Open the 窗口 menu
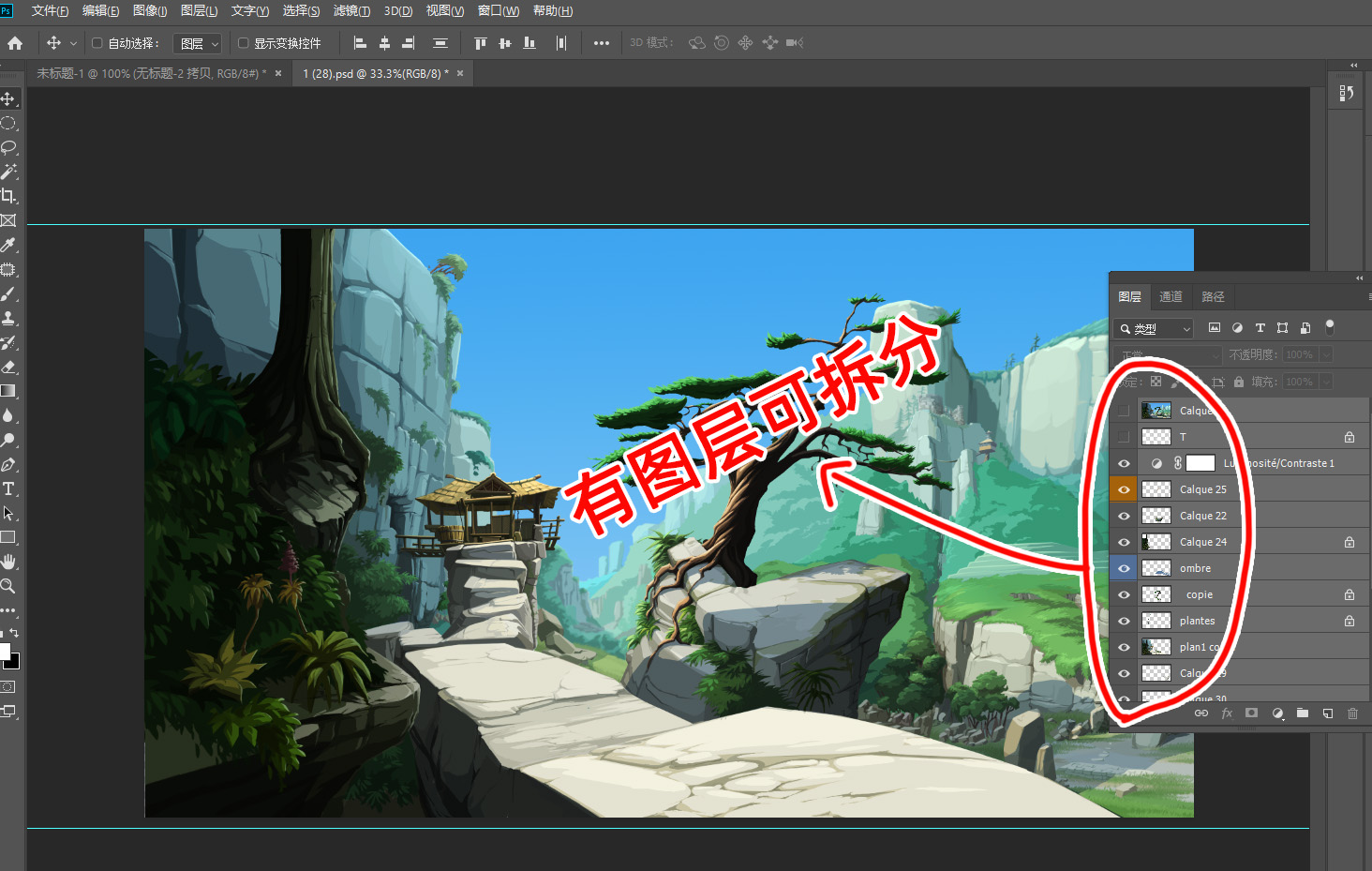This screenshot has height=871, width=1372. [x=499, y=11]
